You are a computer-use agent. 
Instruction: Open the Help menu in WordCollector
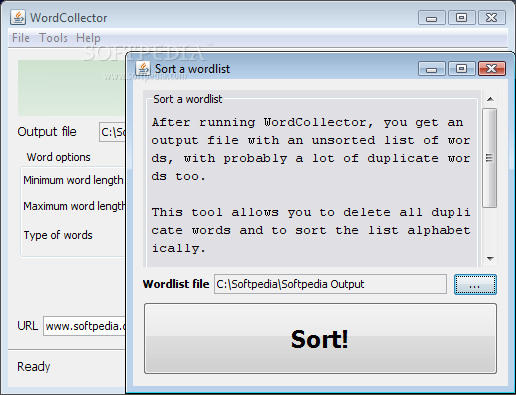[88, 38]
